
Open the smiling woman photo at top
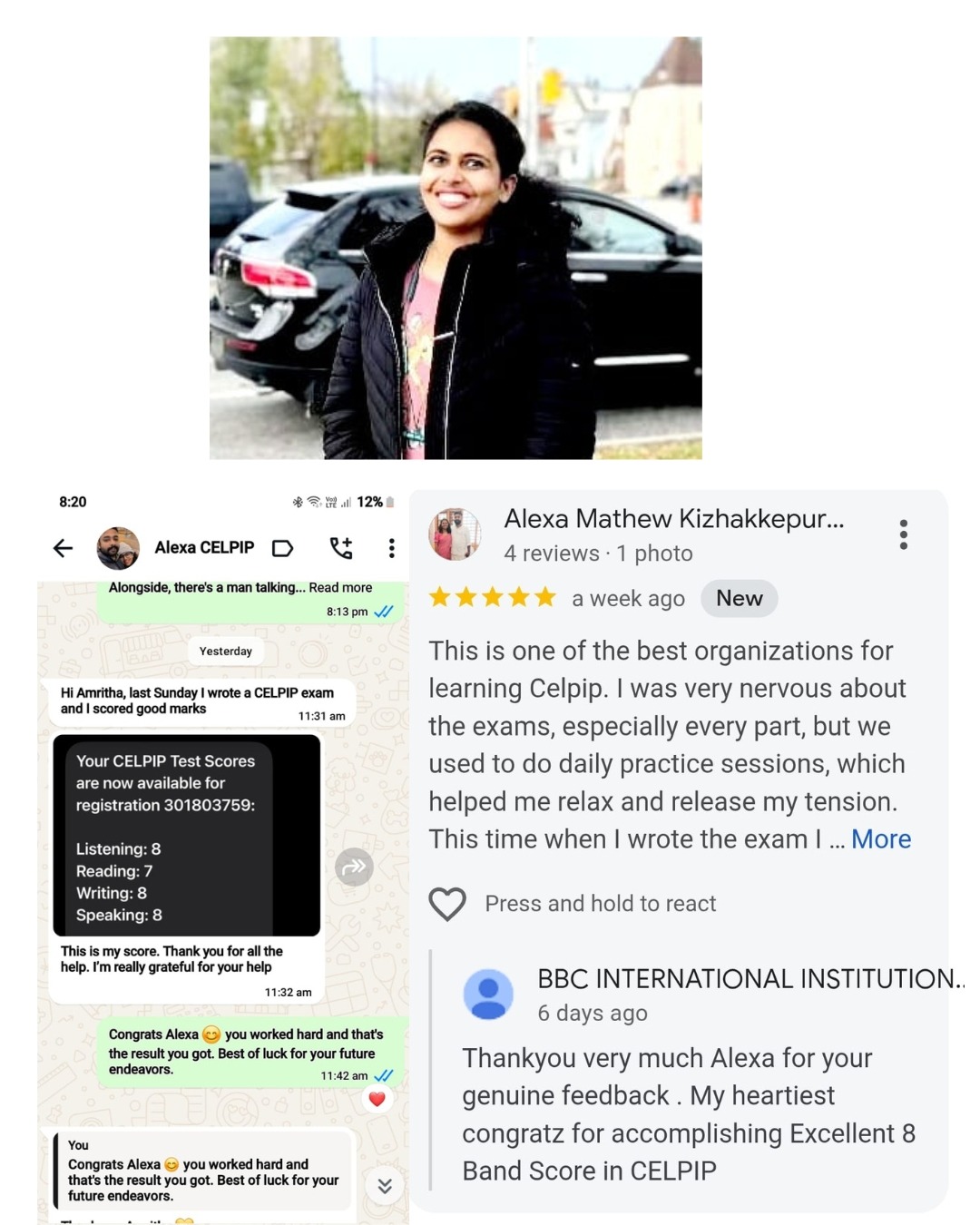point(456,248)
